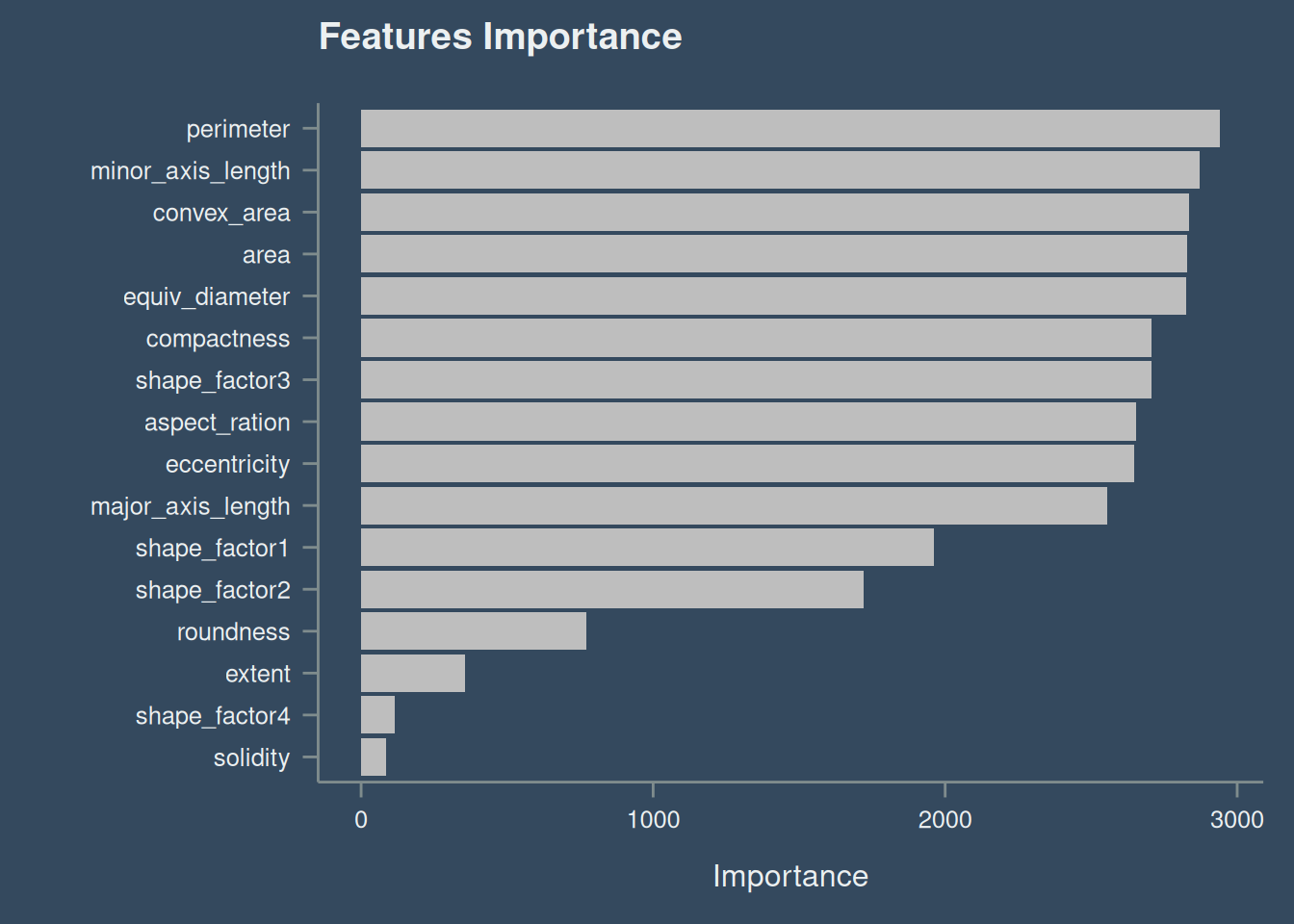Image resolution: width=1294 pixels, height=924 pixels.
Task: Click the convex_area bar
Action: point(775,213)
